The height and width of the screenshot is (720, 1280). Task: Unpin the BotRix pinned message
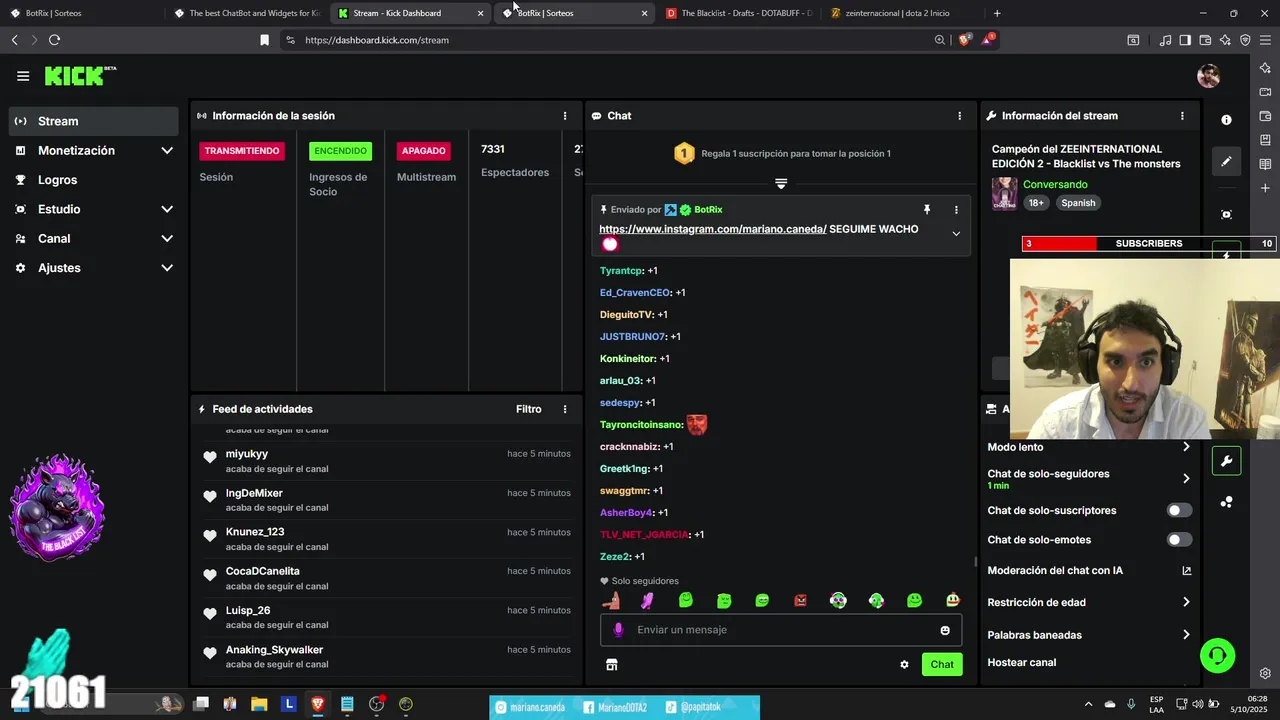point(927,210)
